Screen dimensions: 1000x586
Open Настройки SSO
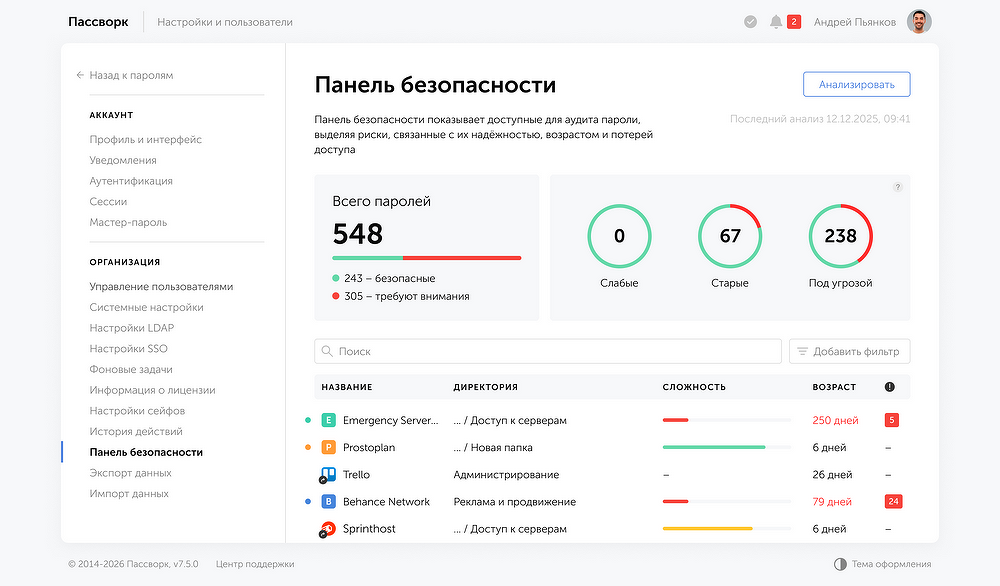[x=129, y=349]
